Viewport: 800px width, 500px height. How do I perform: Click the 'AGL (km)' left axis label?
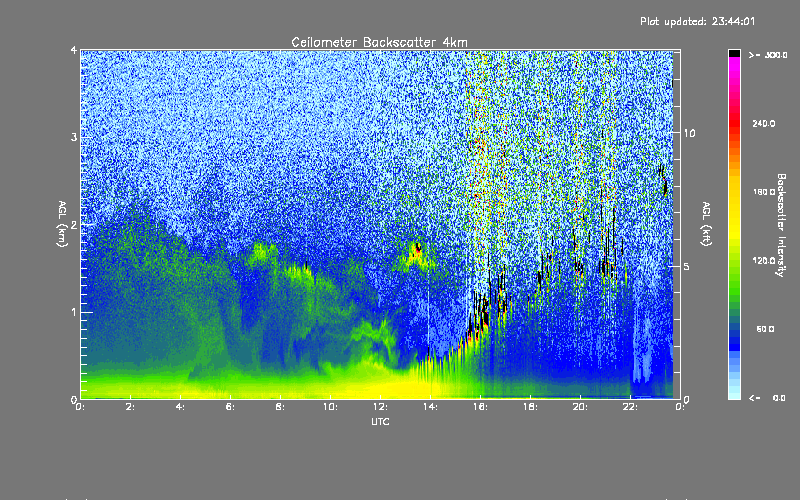(x=62, y=224)
